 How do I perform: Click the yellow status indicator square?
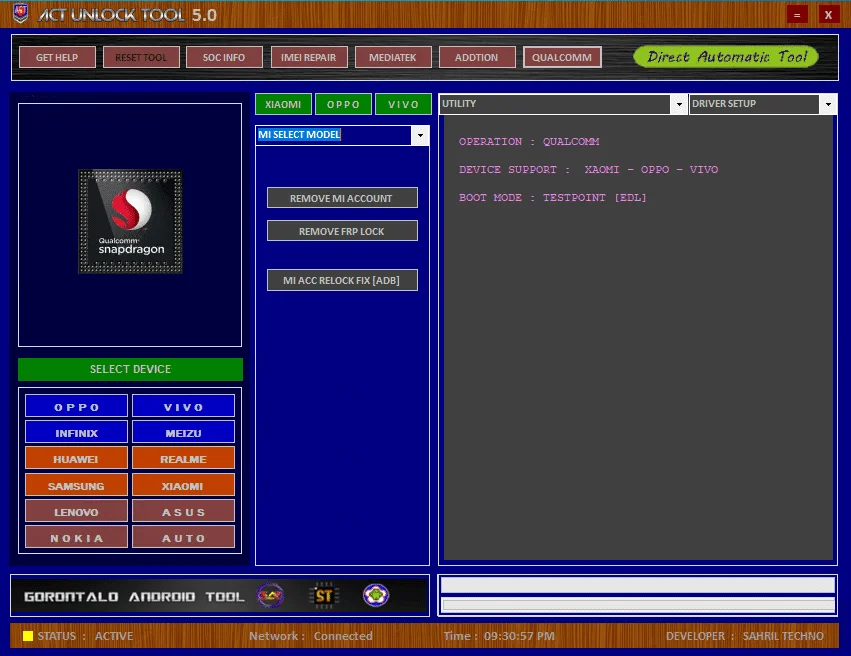click(28, 636)
